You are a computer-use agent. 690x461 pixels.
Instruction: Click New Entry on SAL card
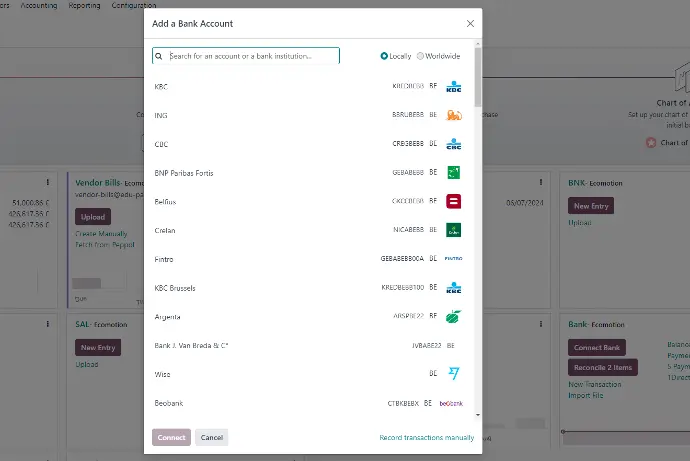[x=98, y=348]
